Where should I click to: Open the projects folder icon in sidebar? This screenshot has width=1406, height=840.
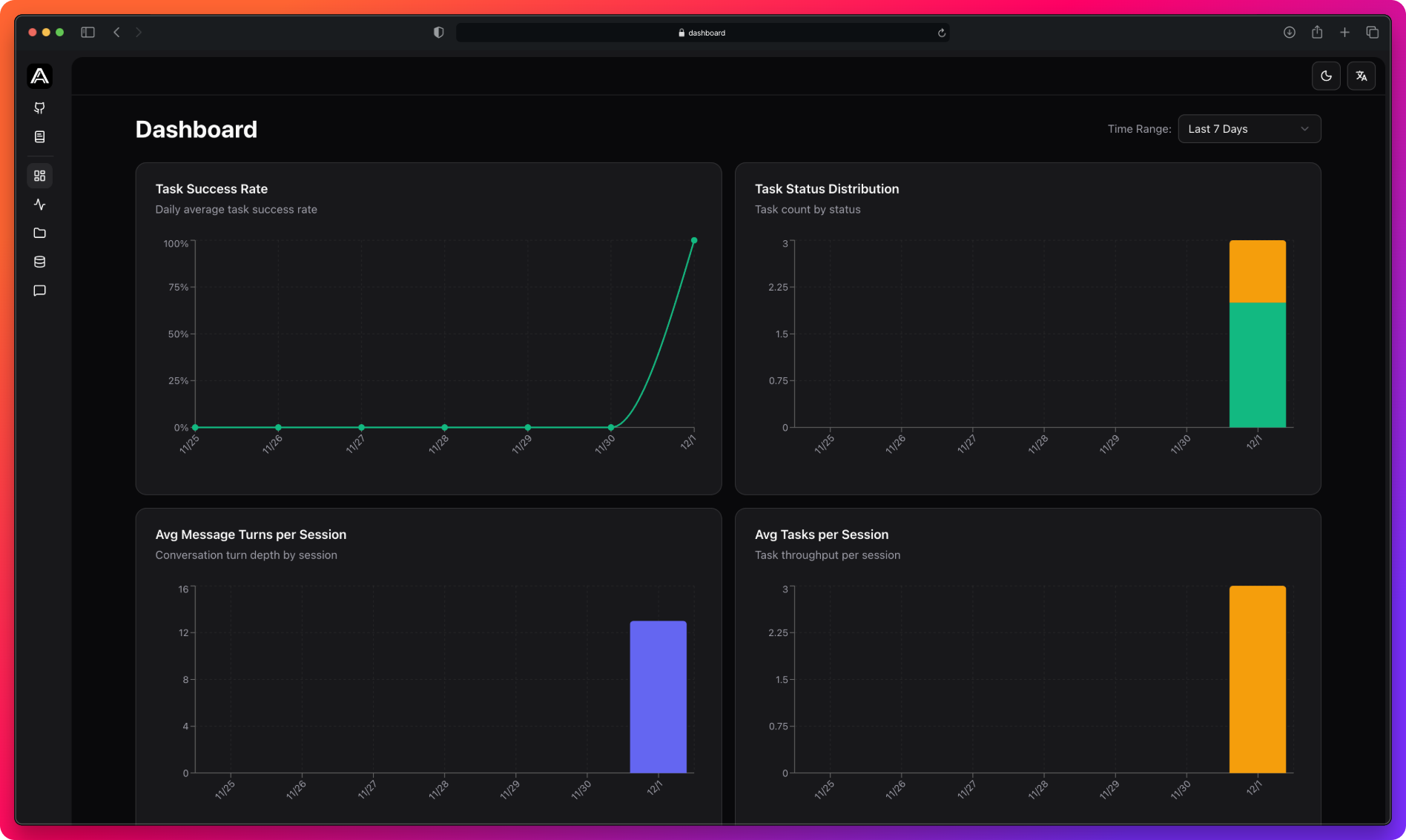click(40, 233)
